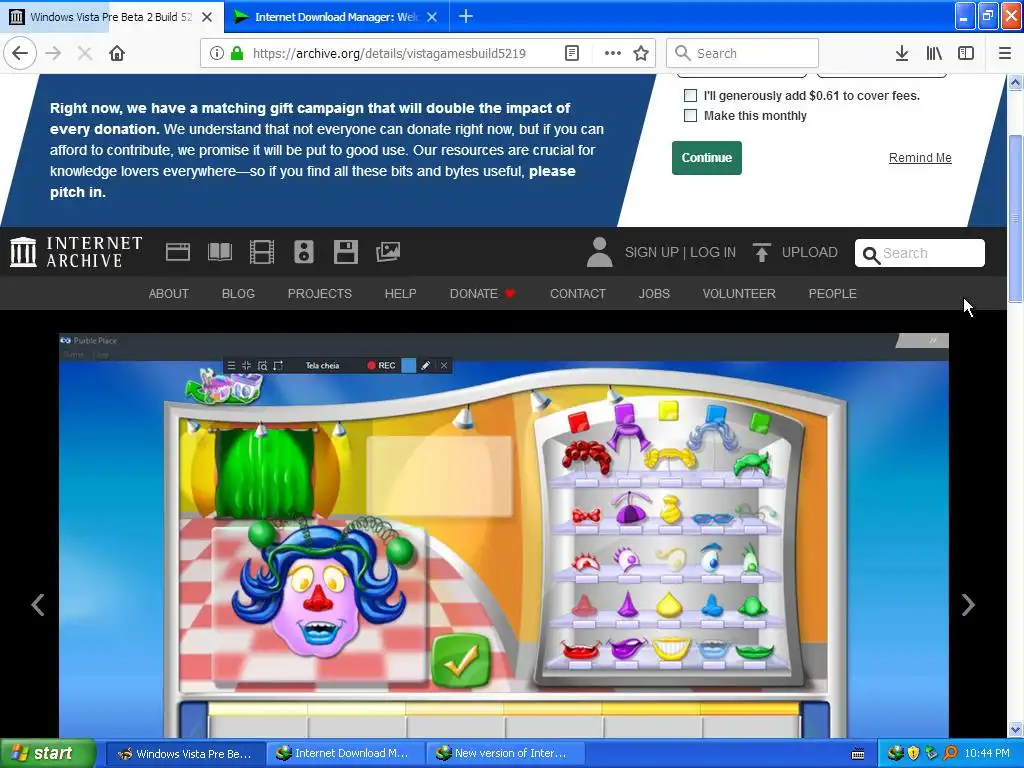Click the scrollbar up arrow
1024x768 pixels.
(x=1016, y=82)
